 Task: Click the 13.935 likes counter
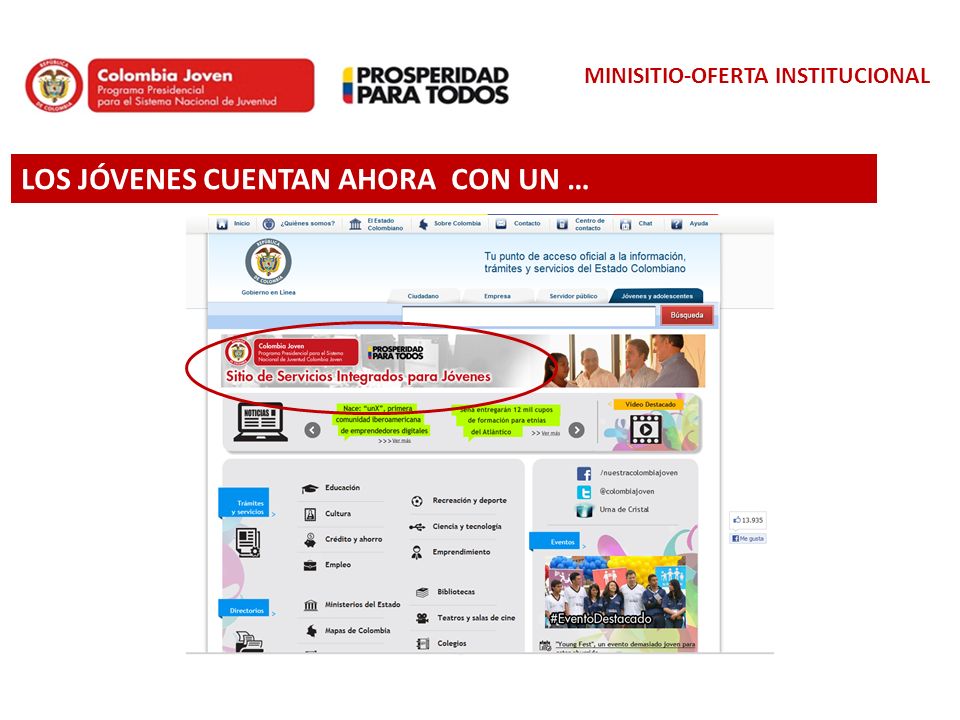point(748,520)
